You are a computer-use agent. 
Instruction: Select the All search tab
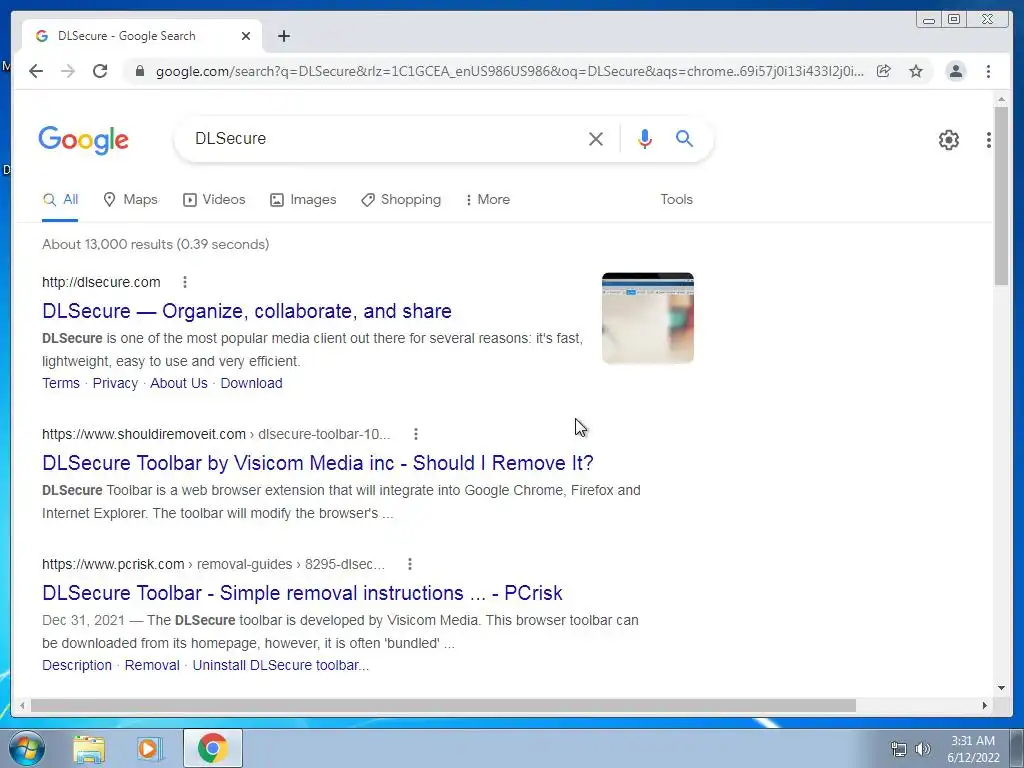[x=60, y=200]
